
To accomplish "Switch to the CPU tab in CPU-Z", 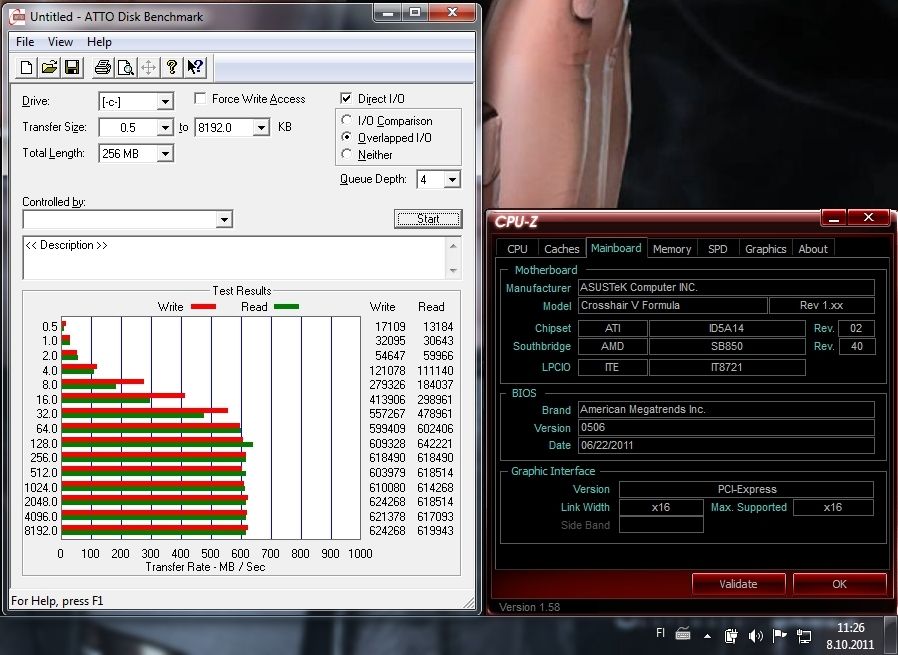I will click(517, 248).
